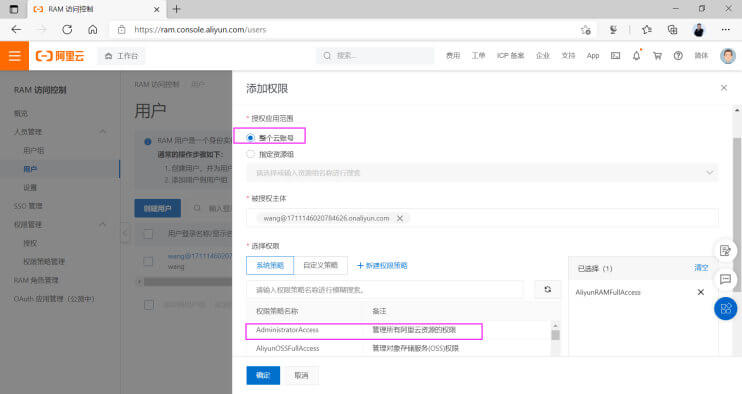Open the 工单 menu
Screen dimensions: 742x394
point(478,56)
